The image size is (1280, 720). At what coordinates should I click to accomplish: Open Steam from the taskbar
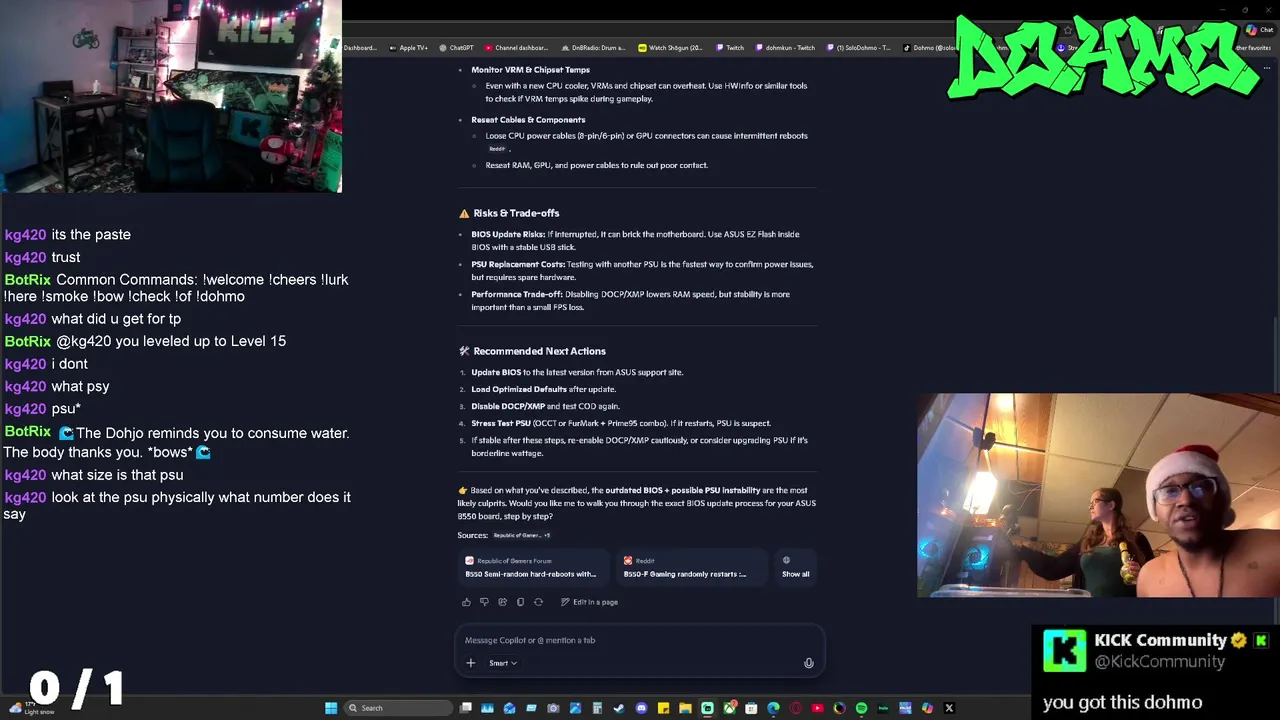(619, 708)
